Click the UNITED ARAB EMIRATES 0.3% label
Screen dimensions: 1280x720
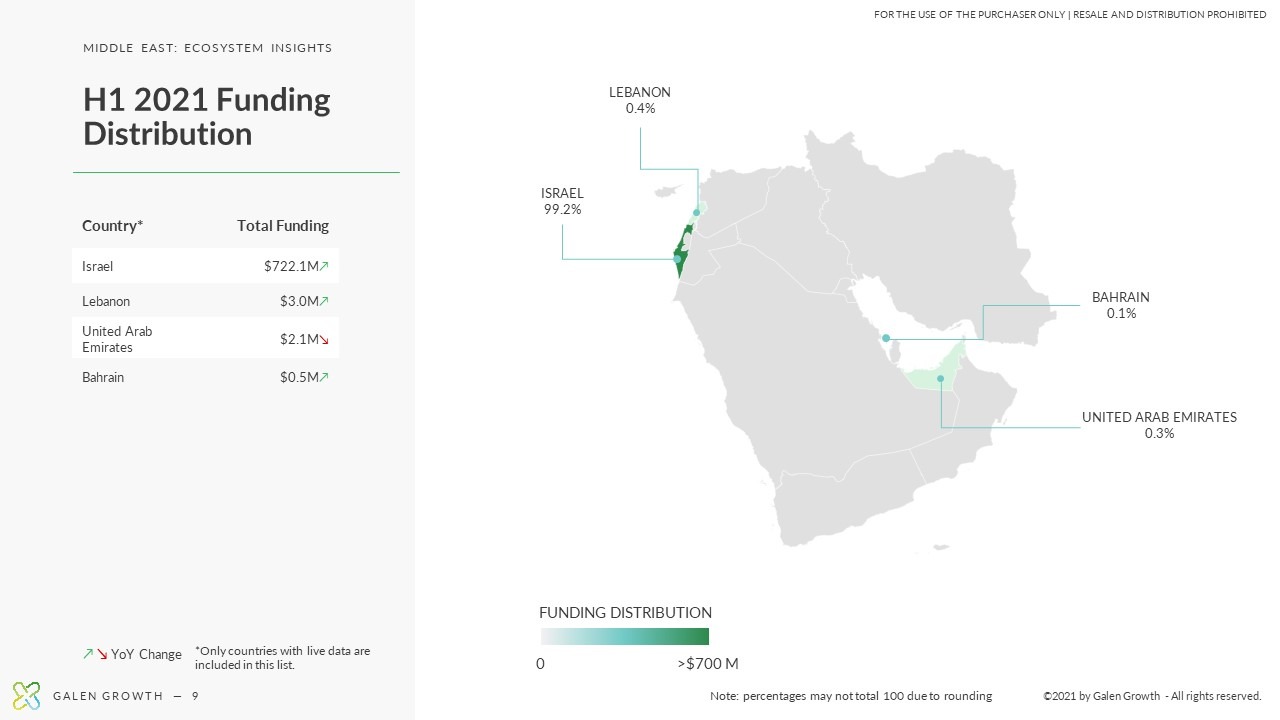(x=1159, y=425)
